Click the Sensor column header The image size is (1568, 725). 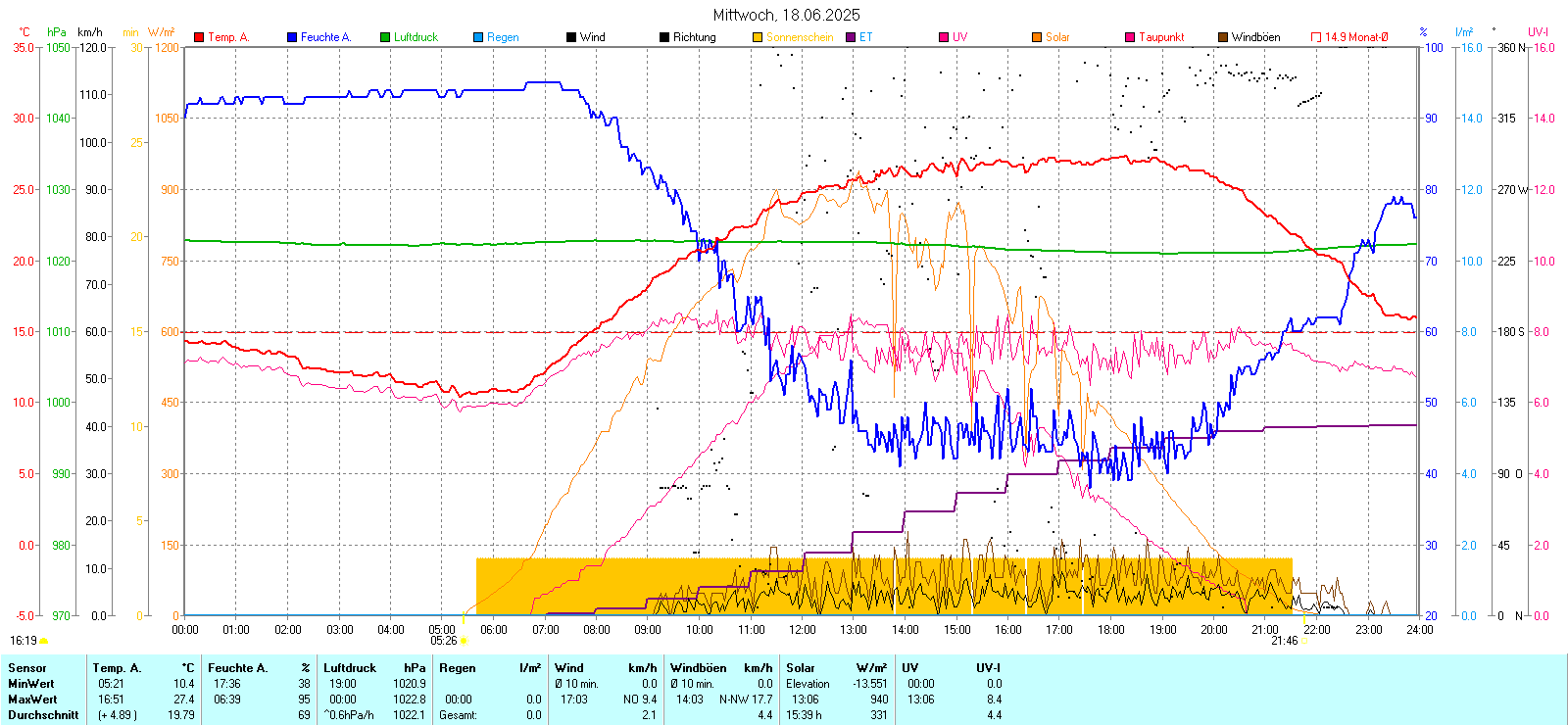27,668
